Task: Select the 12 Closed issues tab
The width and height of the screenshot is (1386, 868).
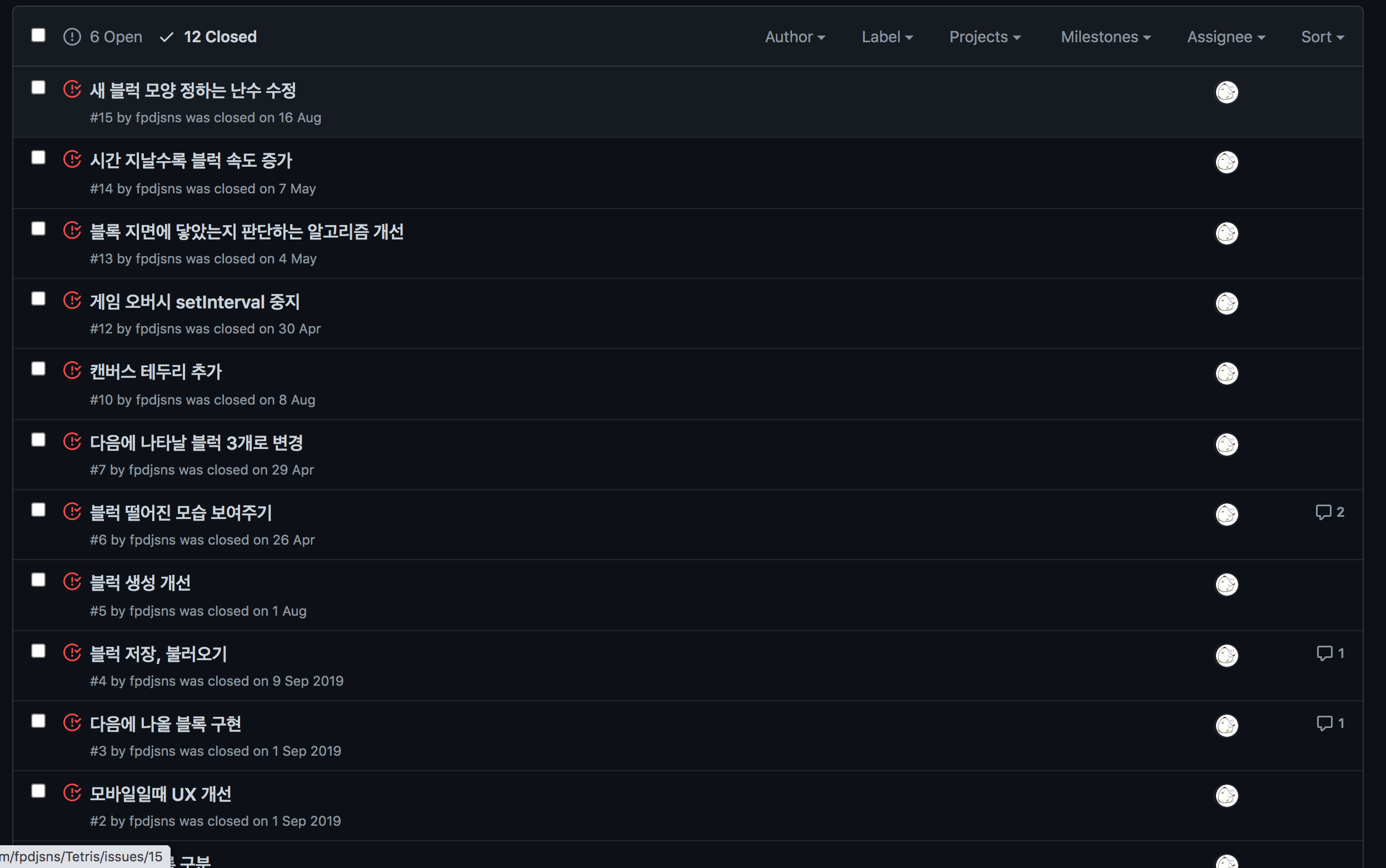Action: (209, 37)
